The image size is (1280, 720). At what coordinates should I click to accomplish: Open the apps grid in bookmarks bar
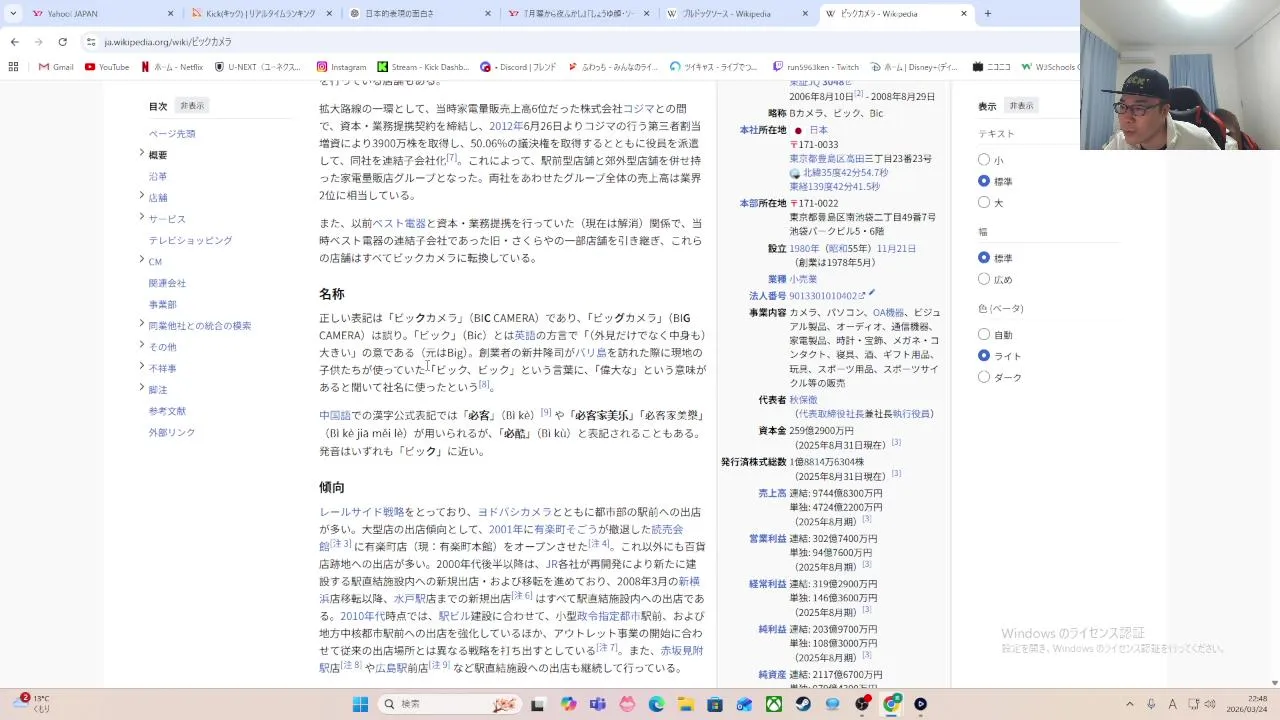point(13,67)
